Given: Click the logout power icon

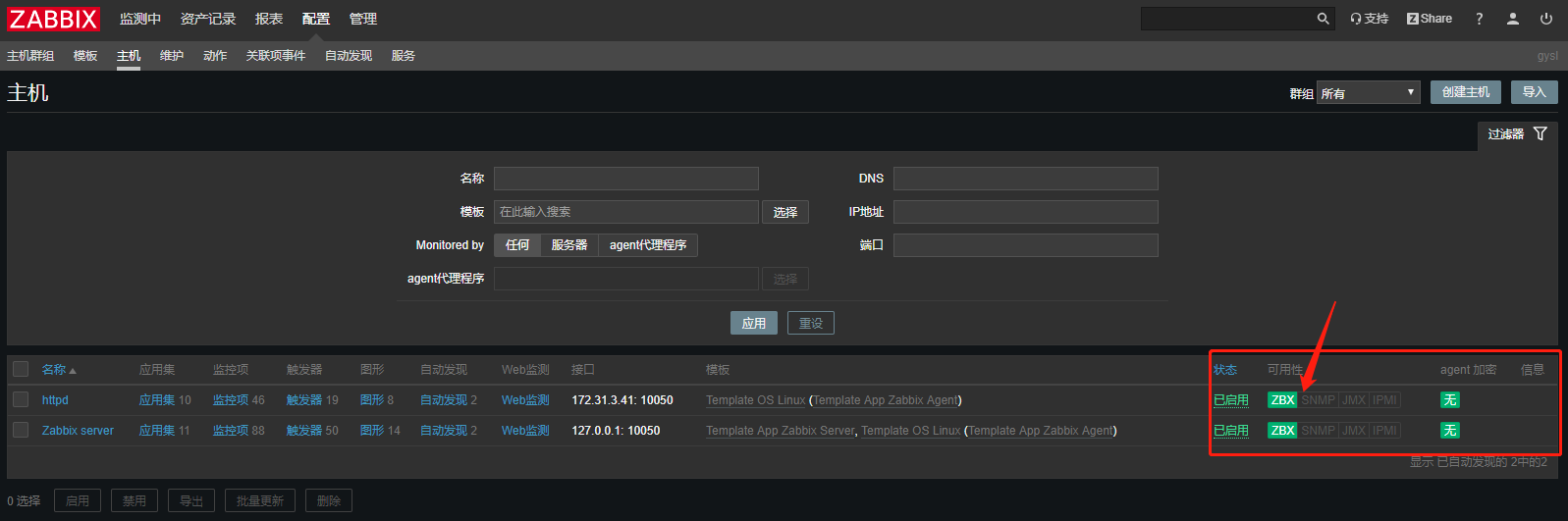Looking at the screenshot, I should (1546, 19).
